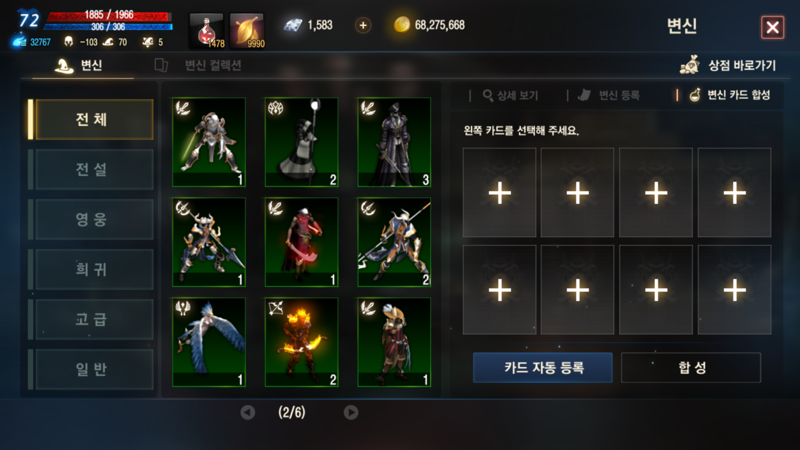Tap the first empty synthesis slot
This screenshot has width=800, height=450.
click(x=499, y=193)
